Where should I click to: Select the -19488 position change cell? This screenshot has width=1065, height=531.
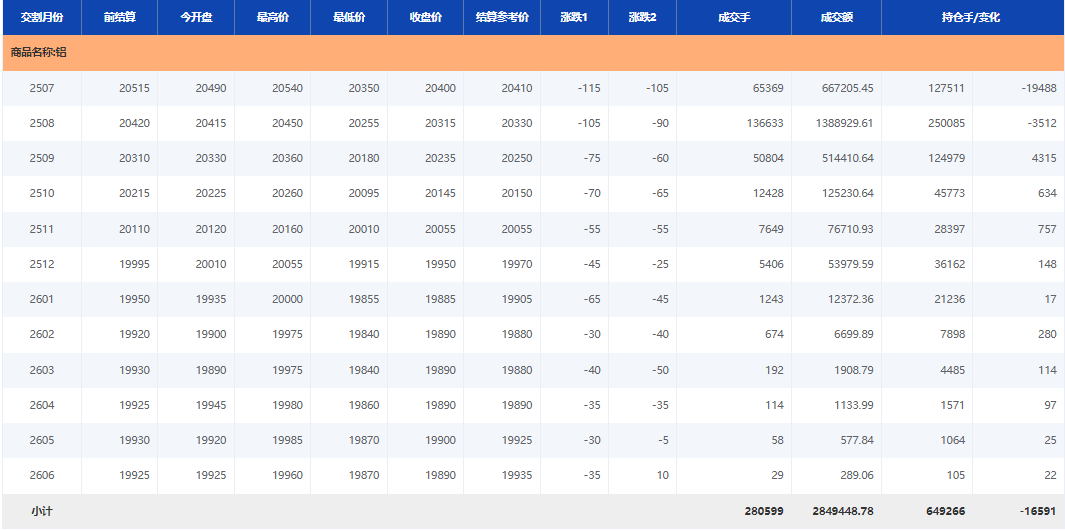[x=1038, y=88]
